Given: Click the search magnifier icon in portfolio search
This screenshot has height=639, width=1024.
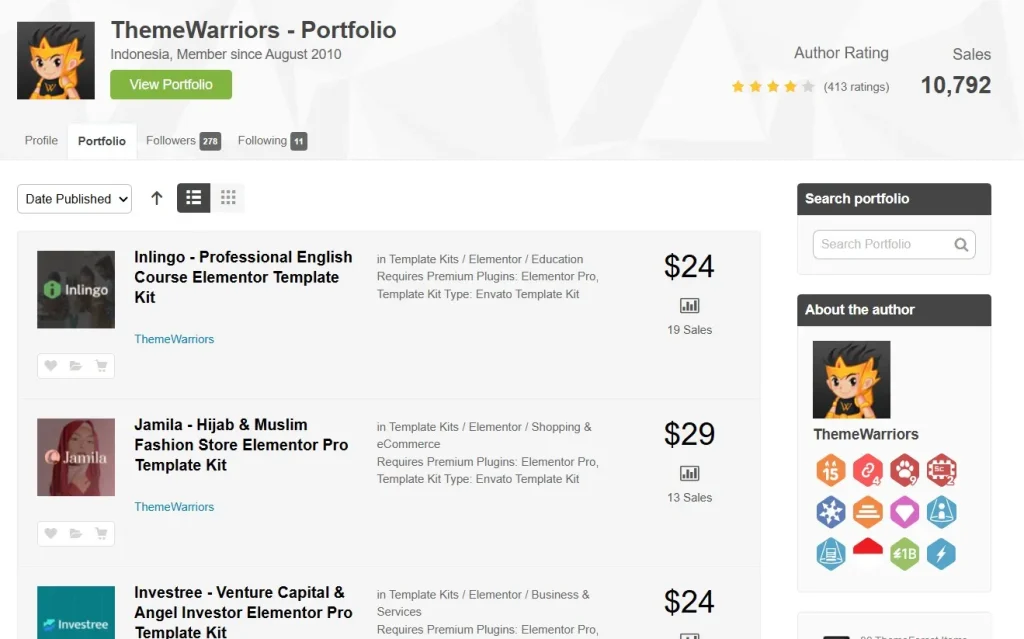Looking at the screenshot, I should (961, 244).
